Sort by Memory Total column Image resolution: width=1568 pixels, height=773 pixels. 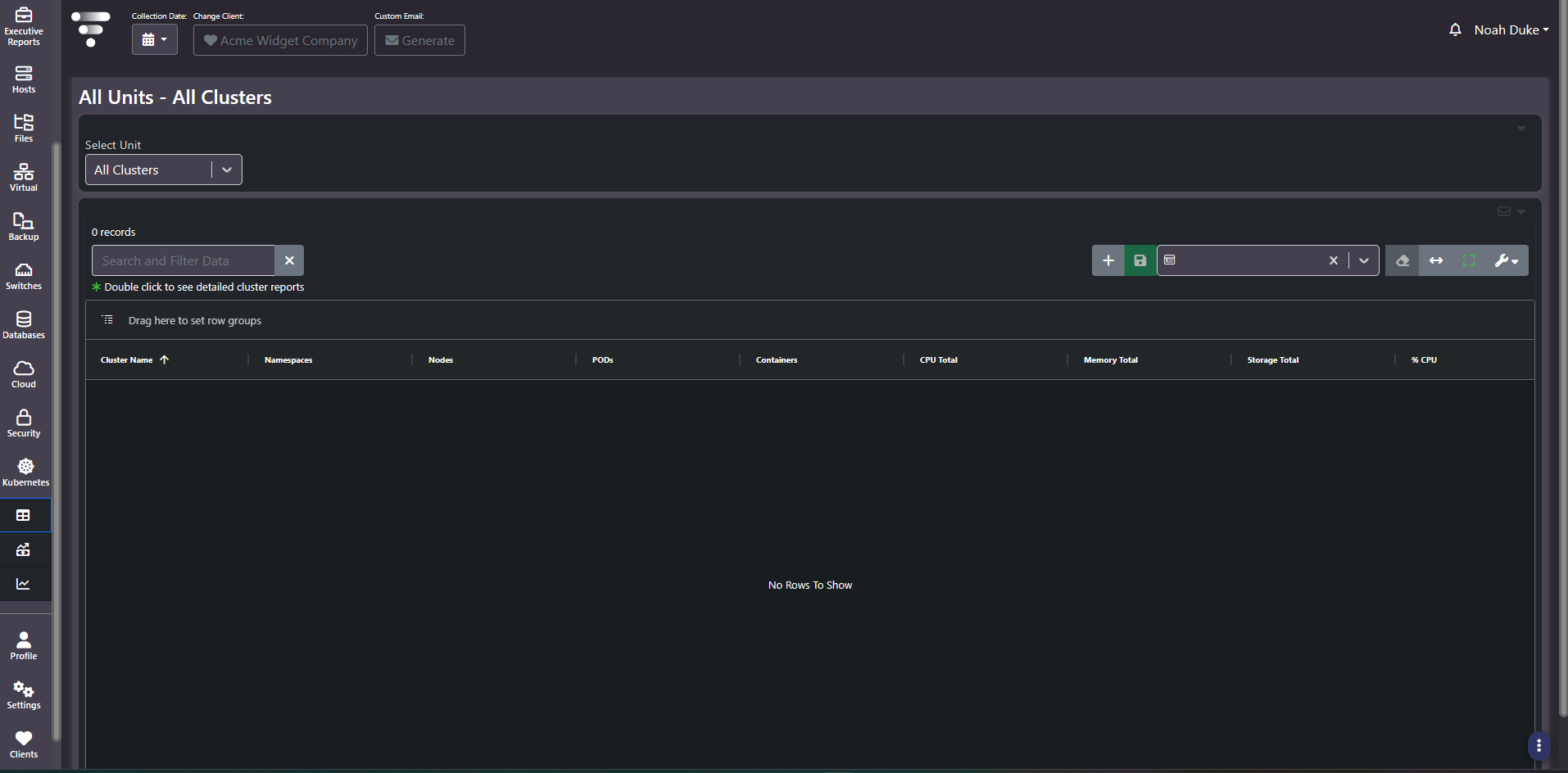(1111, 359)
